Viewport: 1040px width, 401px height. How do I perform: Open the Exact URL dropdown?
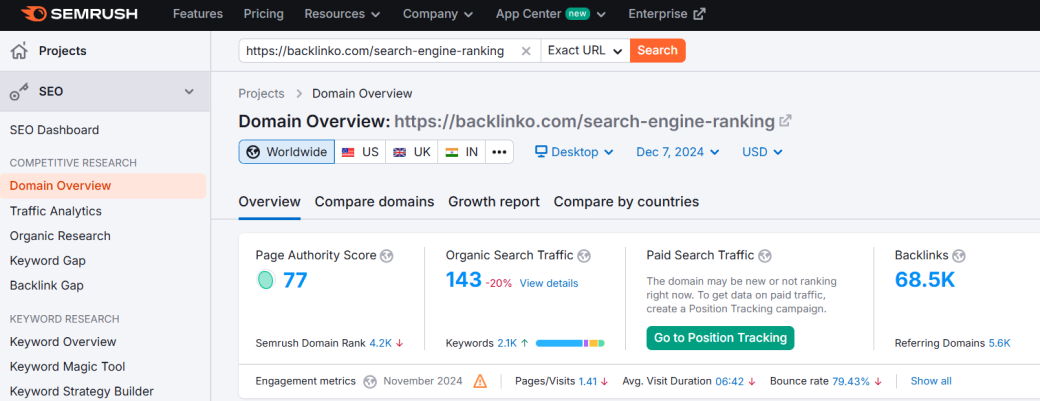coord(585,50)
